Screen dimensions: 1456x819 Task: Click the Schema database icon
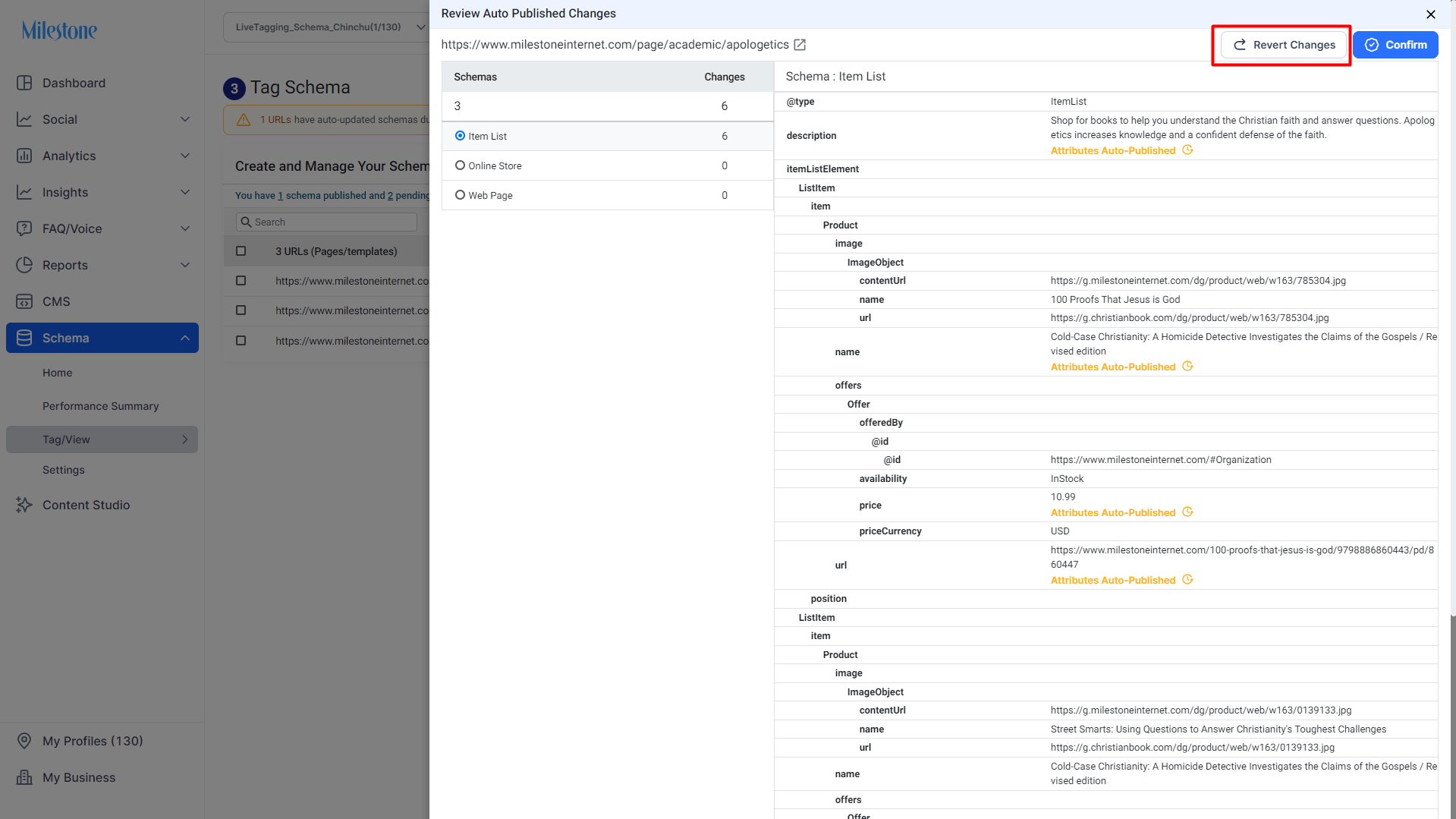click(x=24, y=338)
